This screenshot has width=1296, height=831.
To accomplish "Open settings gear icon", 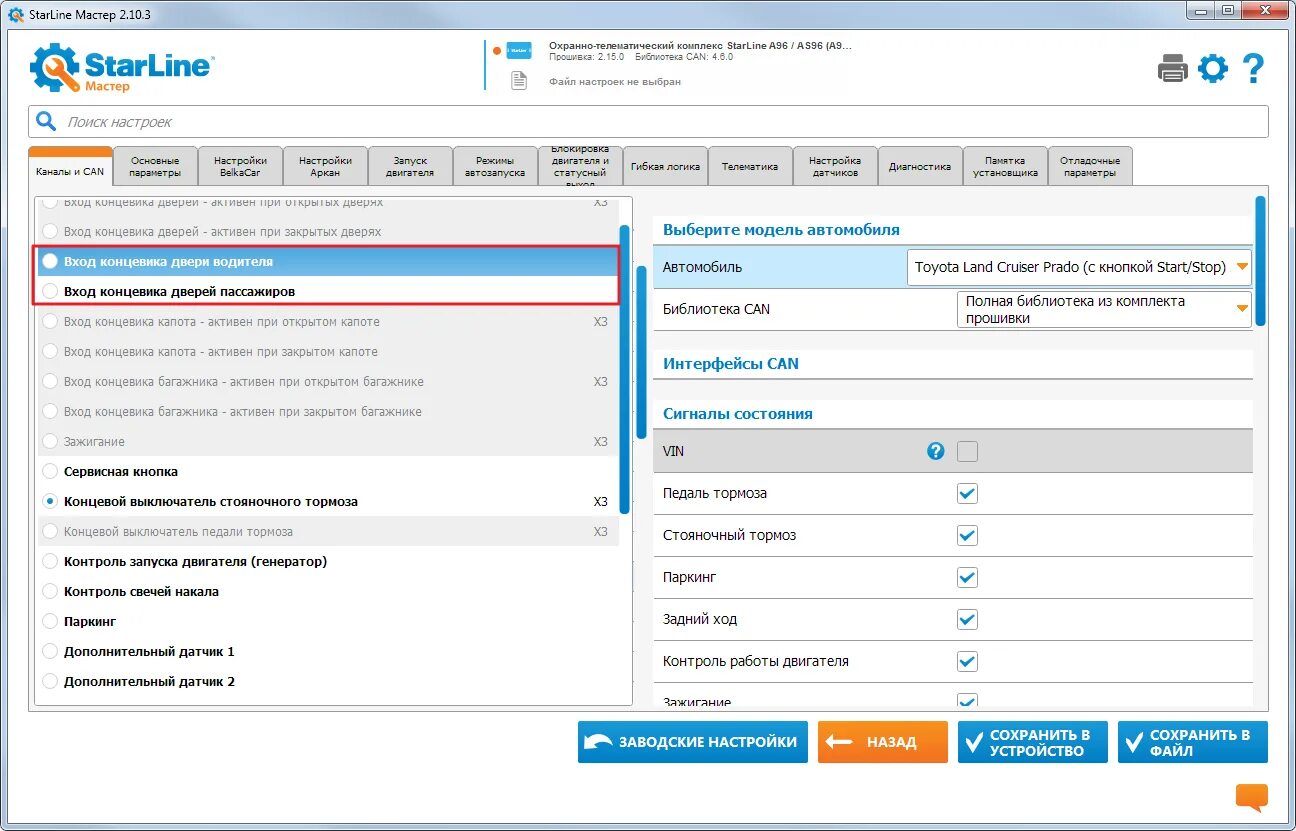I will coord(1213,68).
